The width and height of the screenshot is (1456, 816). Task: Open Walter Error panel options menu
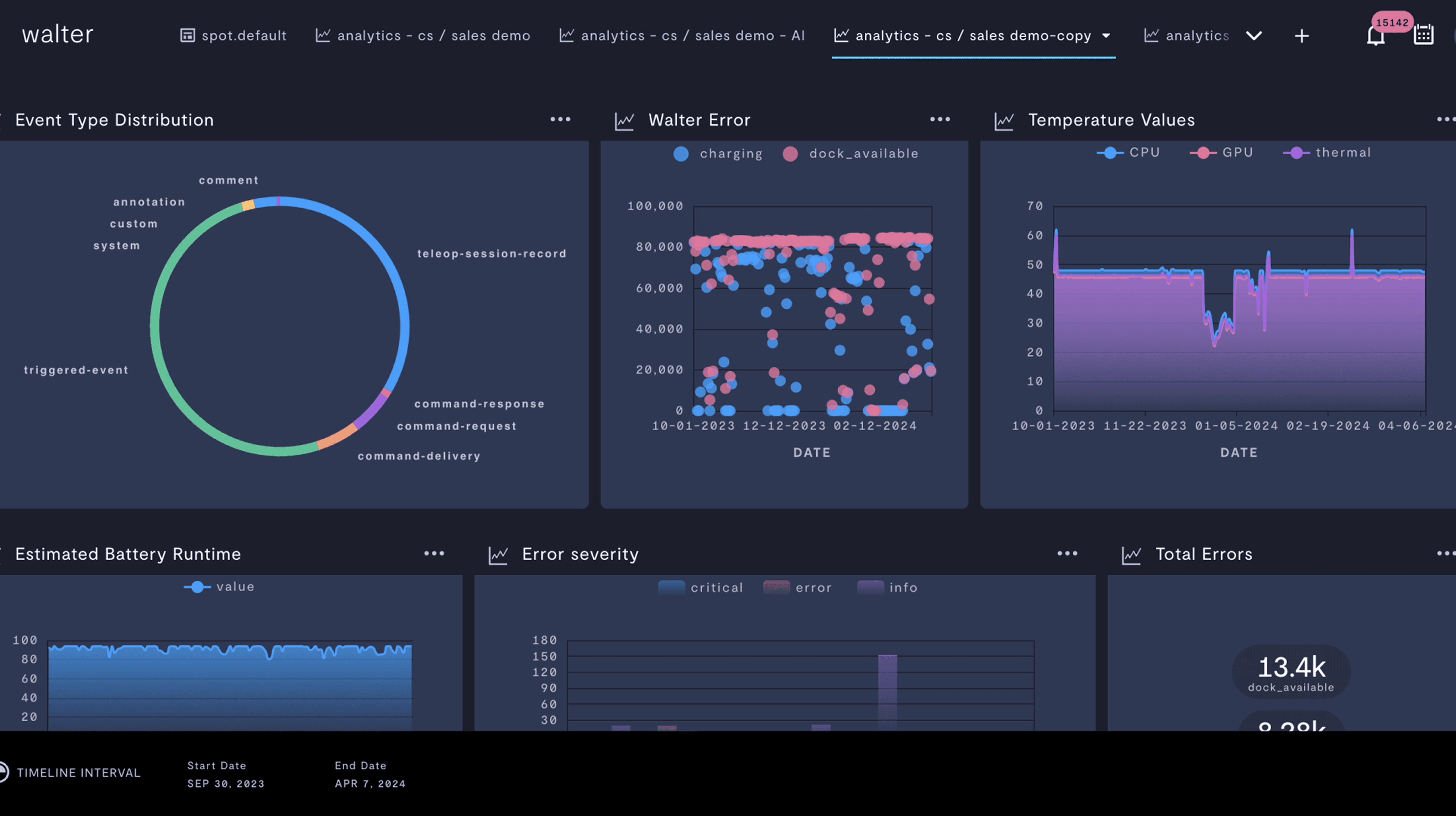click(940, 119)
